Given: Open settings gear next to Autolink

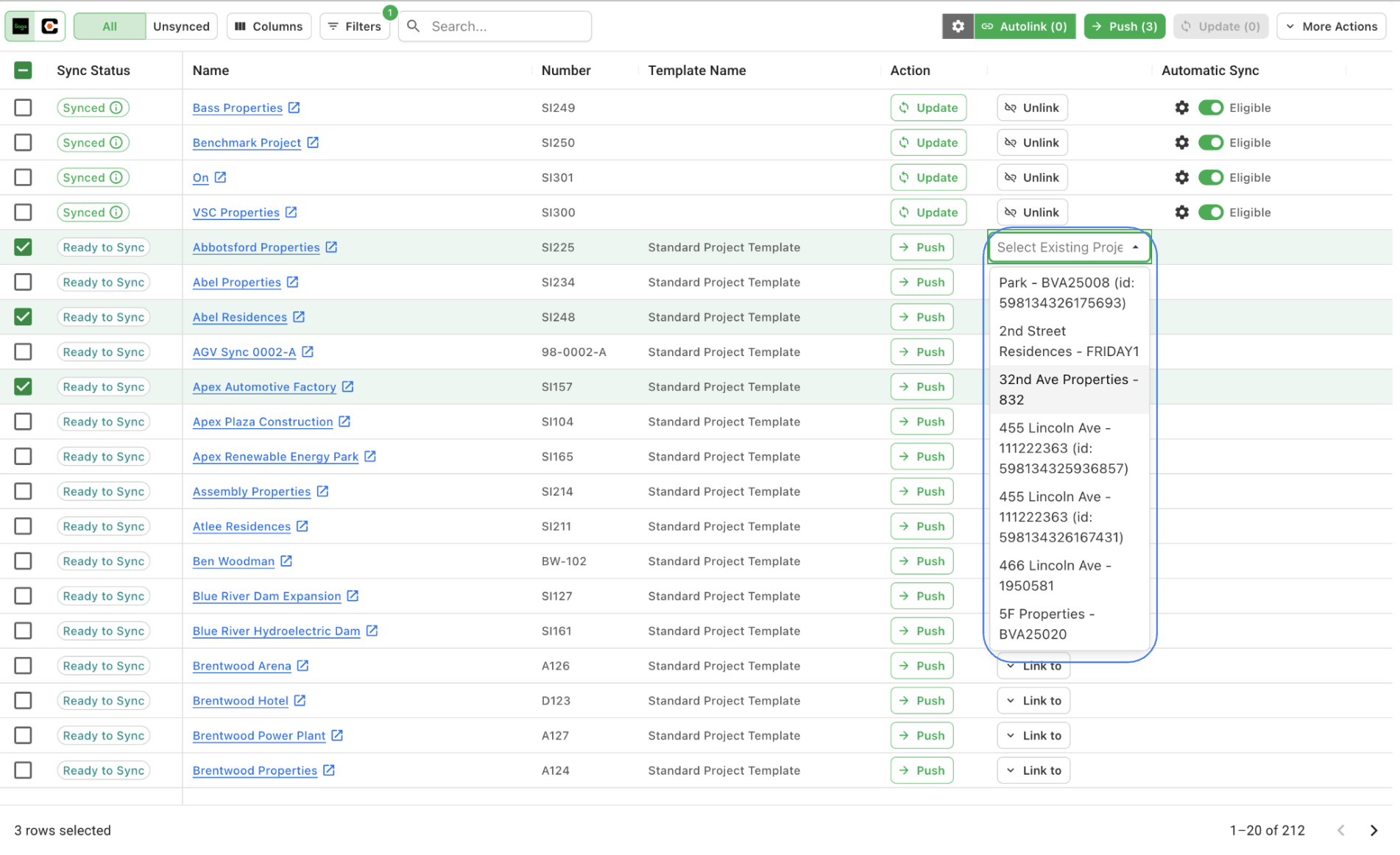Looking at the screenshot, I should point(957,26).
